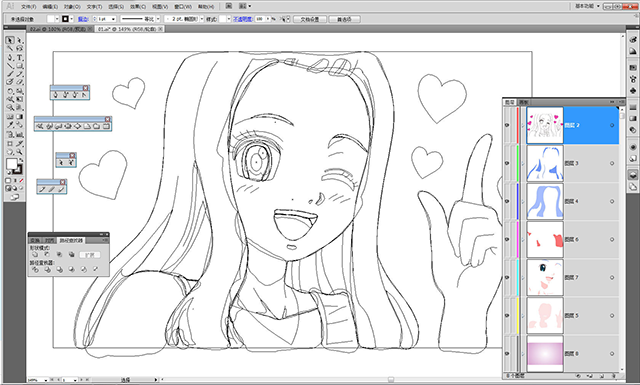Open the 文件(F) menu
The height and width of the screenshot is (385, 640).
(x=28, y=7)
